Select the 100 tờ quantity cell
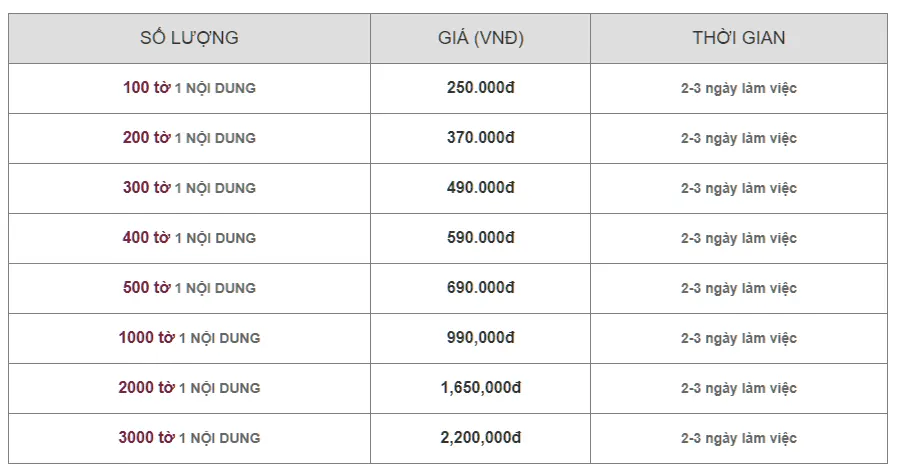Screen dimensions: 900x475 (x=189, y=88)
